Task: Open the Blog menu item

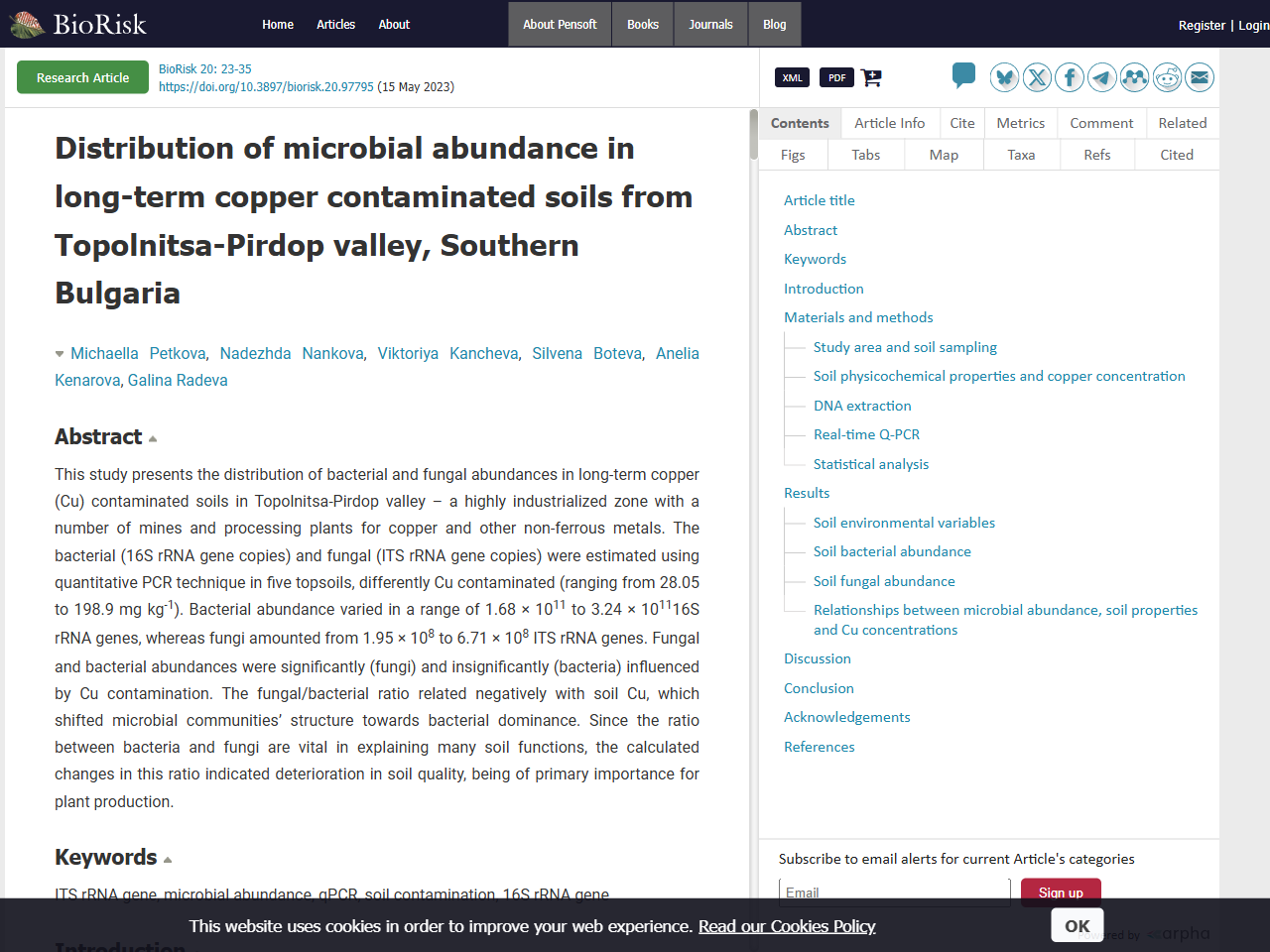Action: click(x=775, y=24)
